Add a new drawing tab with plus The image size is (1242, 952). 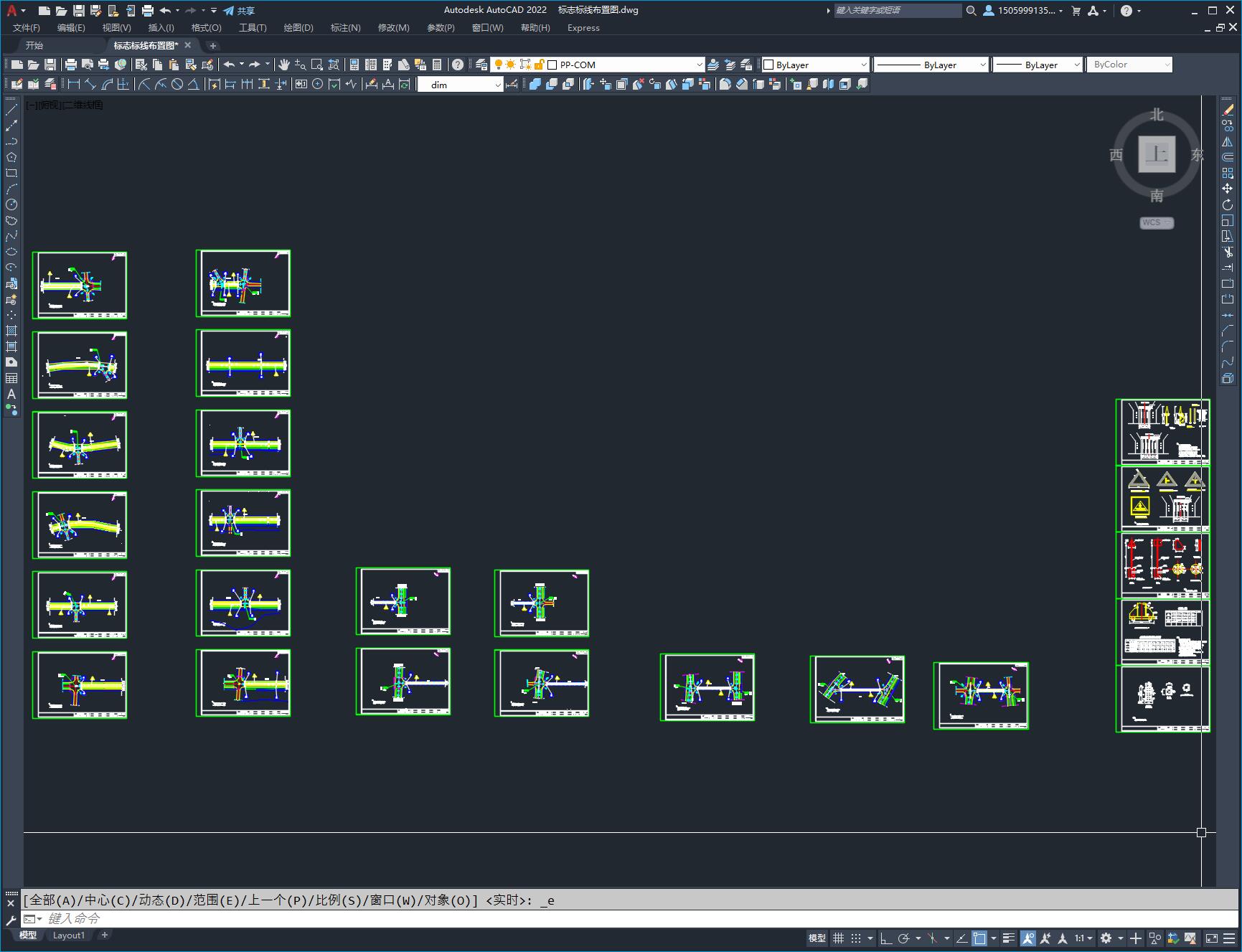coord(212,45)
